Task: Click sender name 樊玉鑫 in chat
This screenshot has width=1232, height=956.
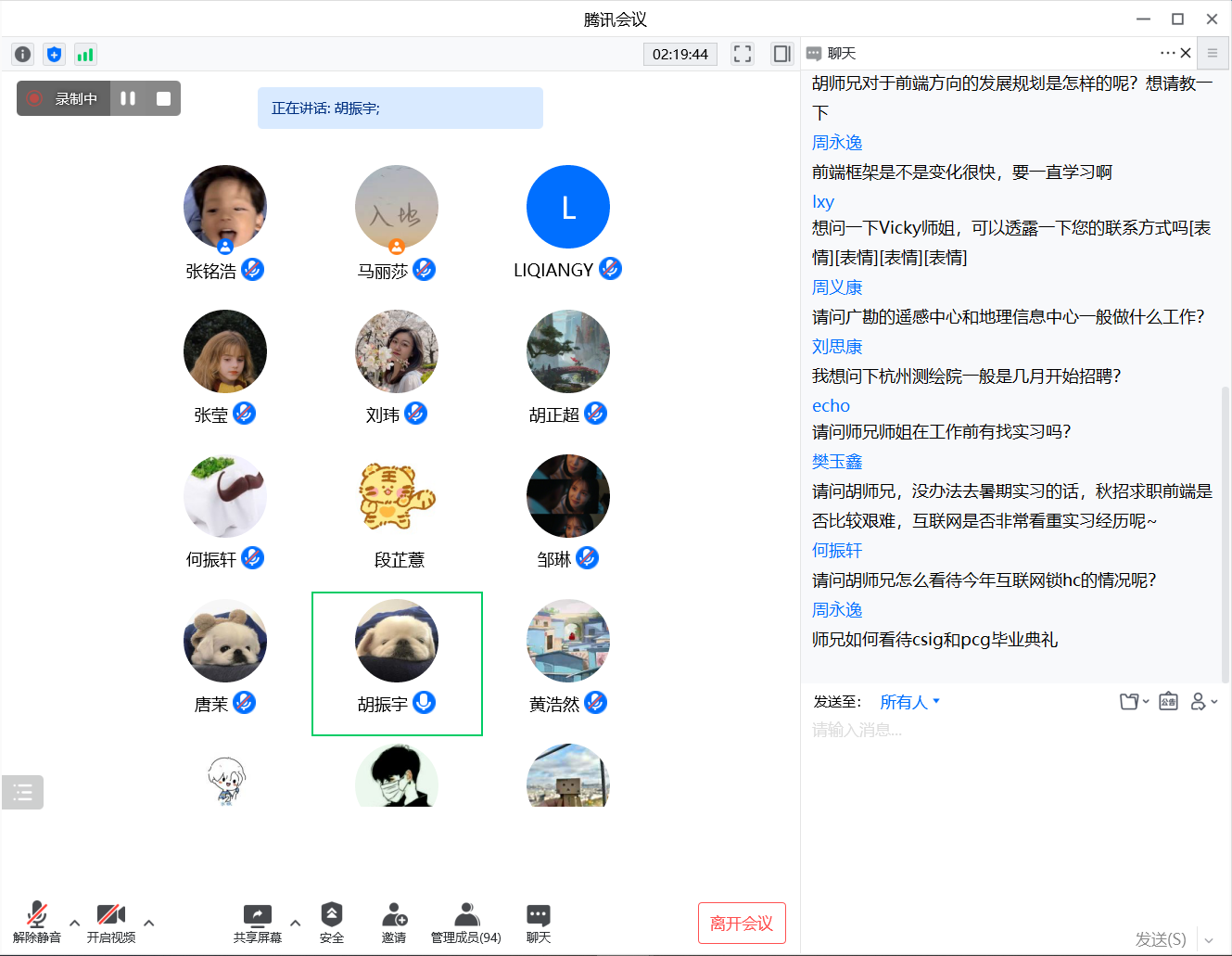Action: [x=837, y=462]
